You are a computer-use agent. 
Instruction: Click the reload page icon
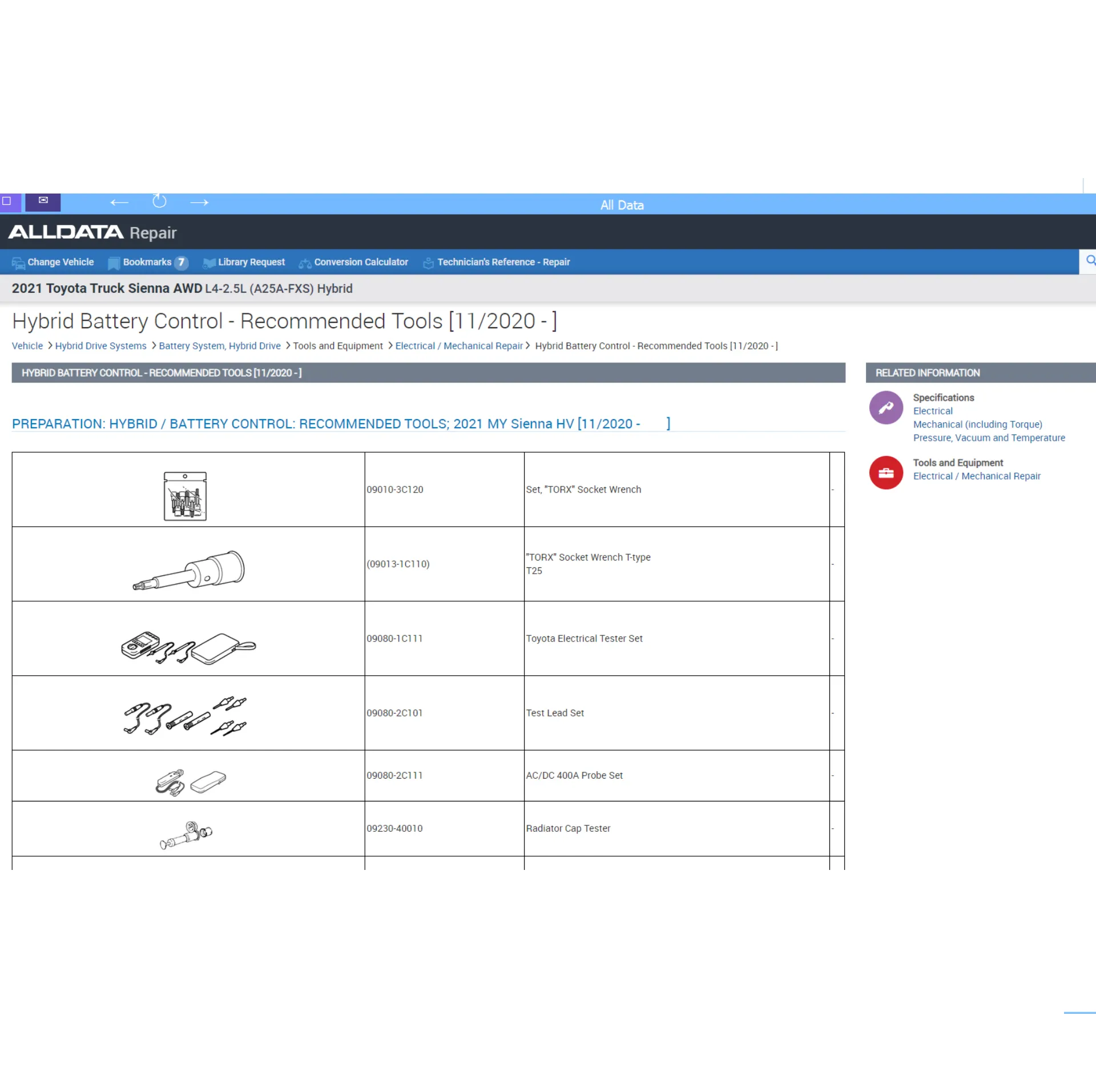point(159,202)
